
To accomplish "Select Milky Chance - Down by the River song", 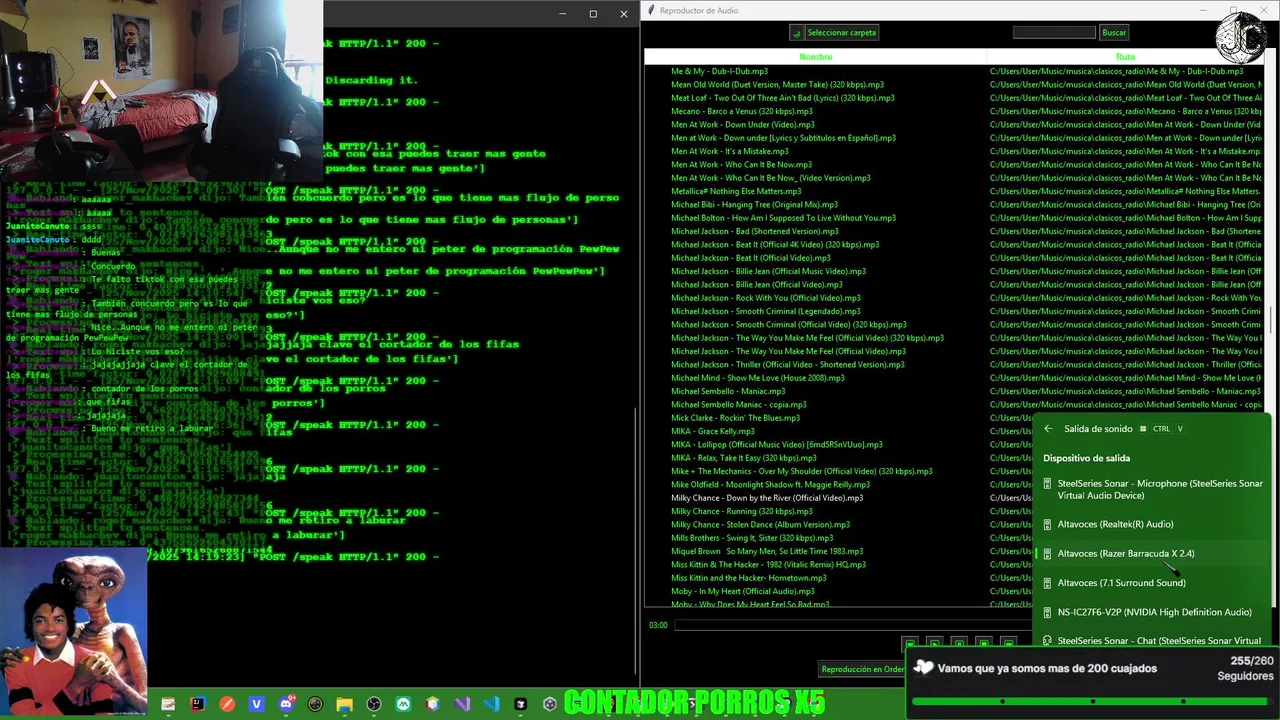I will click(x=767, y=498).
